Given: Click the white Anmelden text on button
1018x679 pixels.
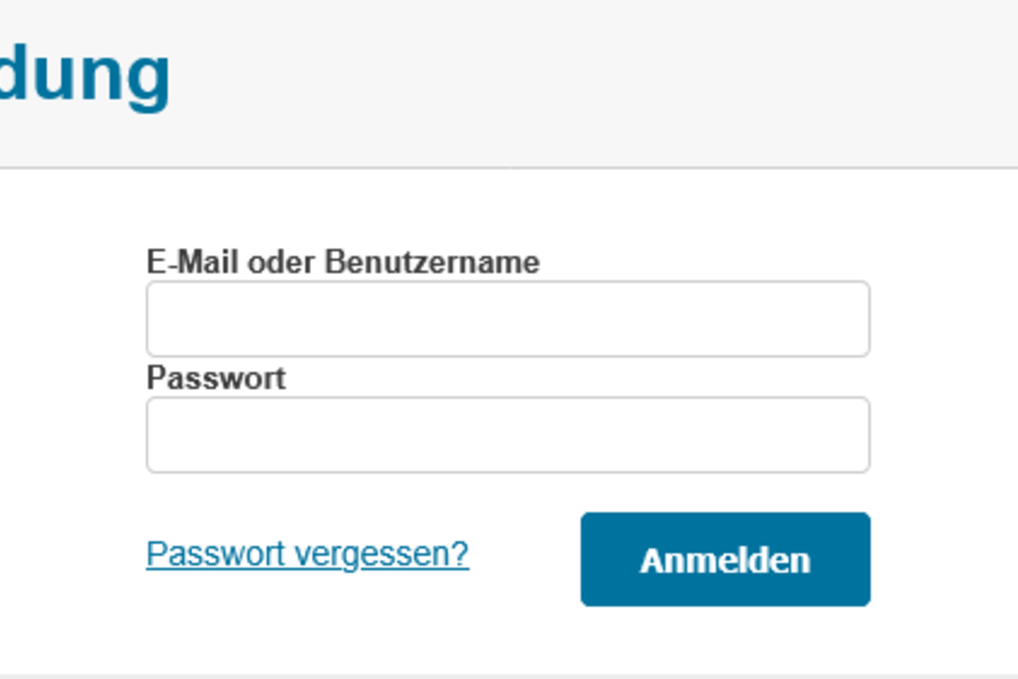Looking at the screenshot, I should 725,560.
